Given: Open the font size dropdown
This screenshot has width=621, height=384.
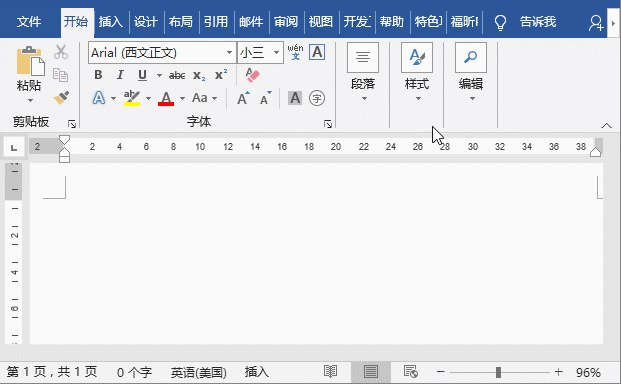Looking at the screenshot, I should pos(276,52).
